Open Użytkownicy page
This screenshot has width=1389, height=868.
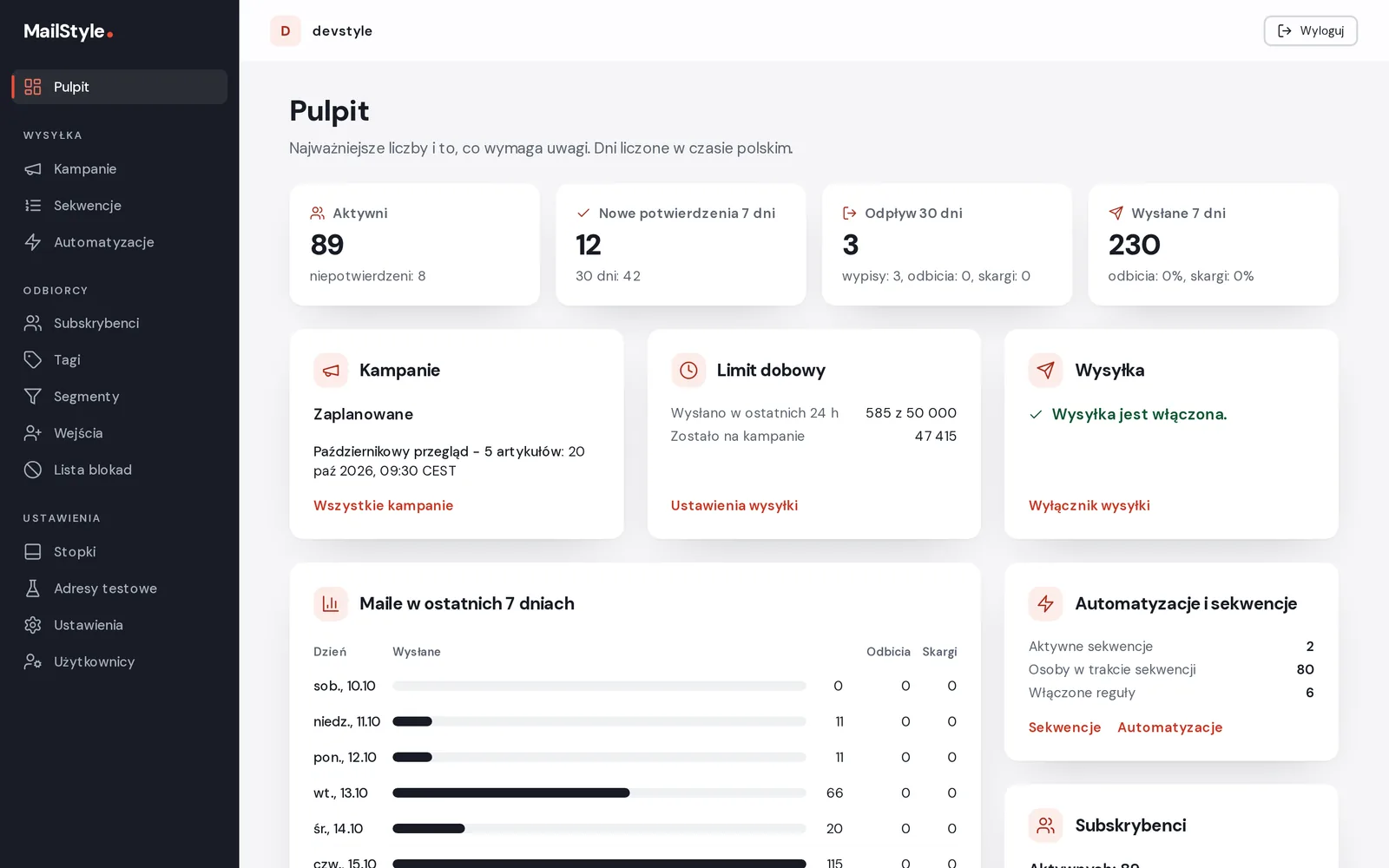click(x=120, y=661)
